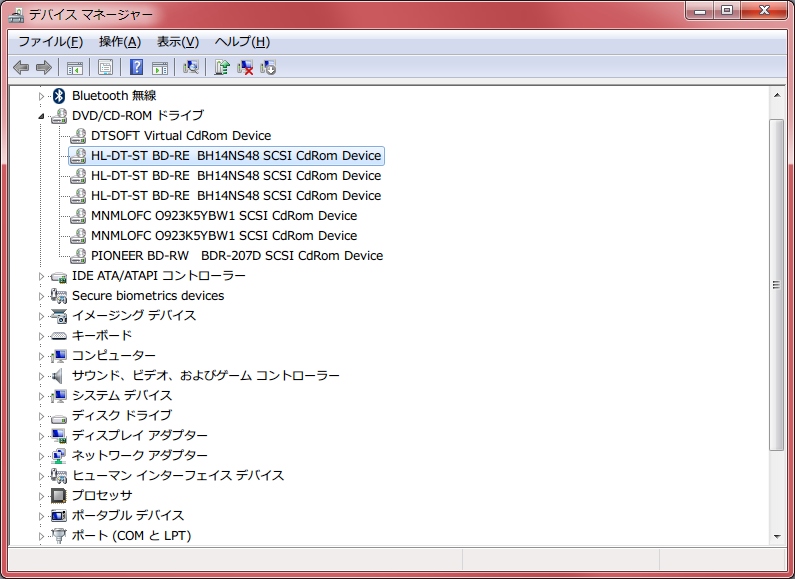This screenshot has width=795, height=579.
Task: Click the Device Manager title bar icon
Action: pos(16,15)
